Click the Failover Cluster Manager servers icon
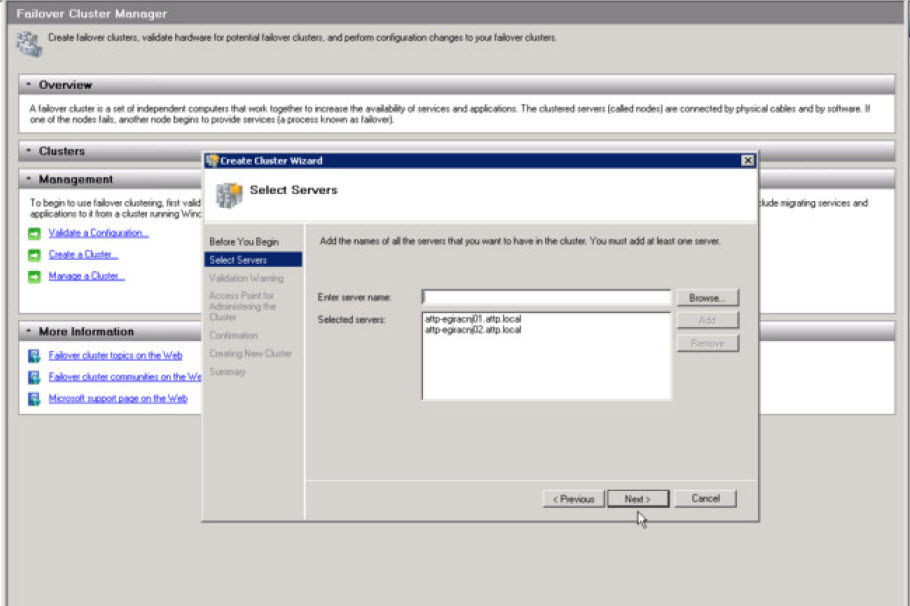The height and width of the screenshot is (606, 910). [x=29, y=44]
